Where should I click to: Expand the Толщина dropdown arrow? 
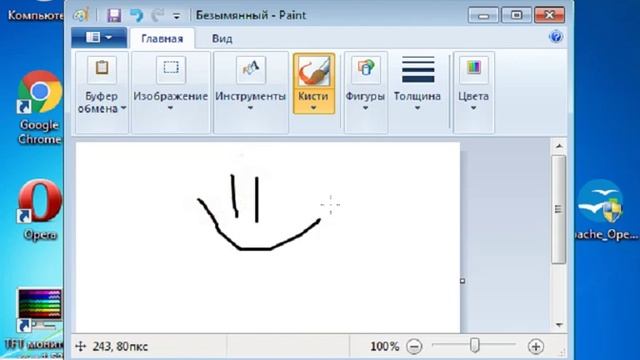[417, 108]
